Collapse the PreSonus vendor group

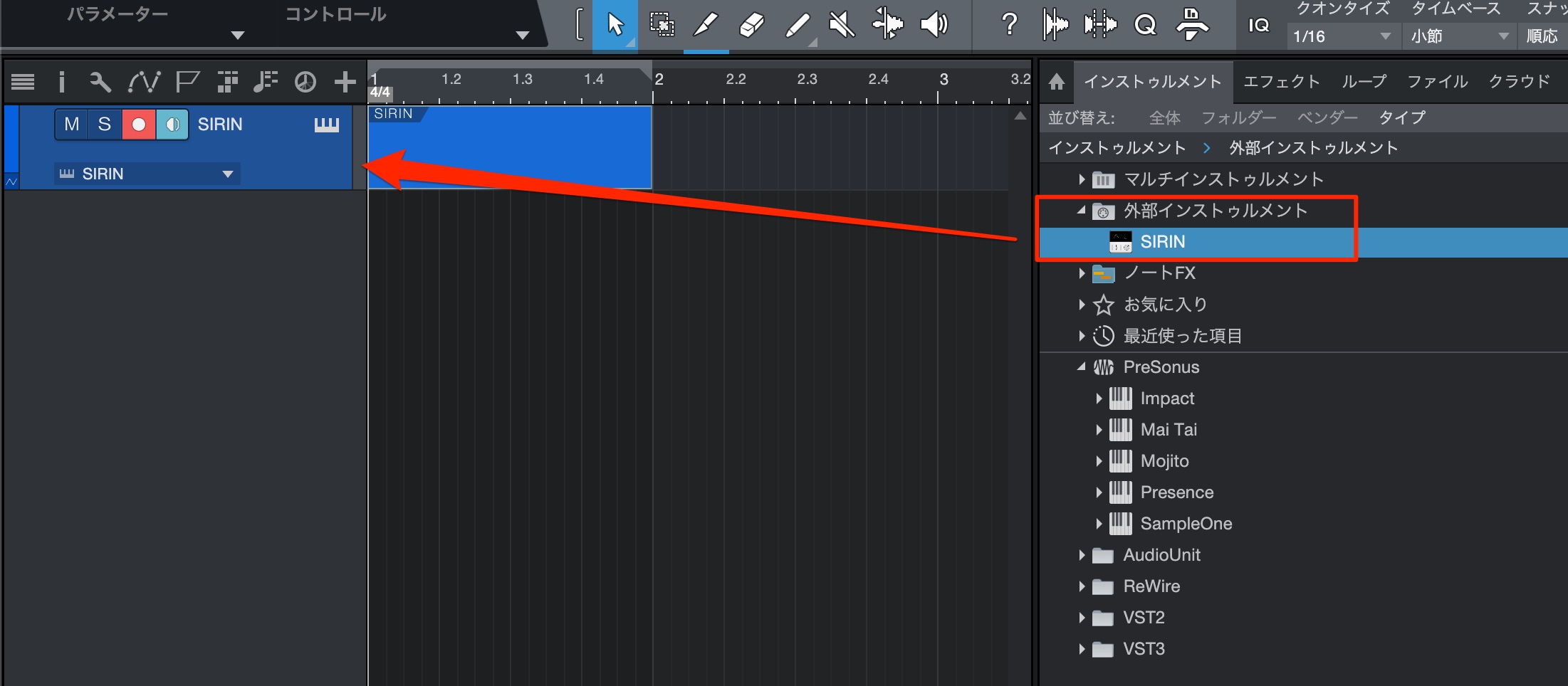pyautogui.click(x=1082, y=367)
